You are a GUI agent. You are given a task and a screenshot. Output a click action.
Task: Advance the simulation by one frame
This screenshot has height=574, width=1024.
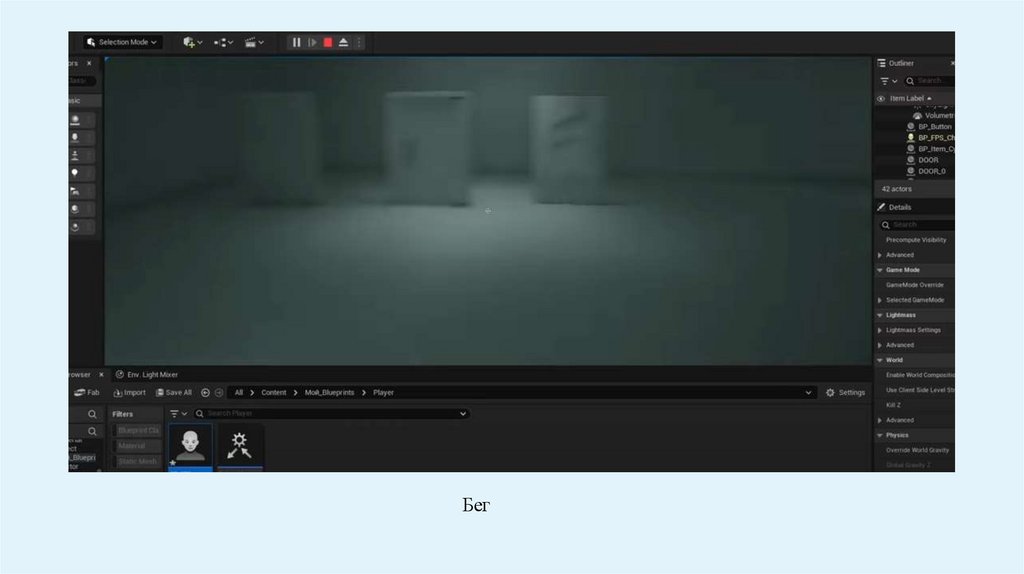(312, 42)
